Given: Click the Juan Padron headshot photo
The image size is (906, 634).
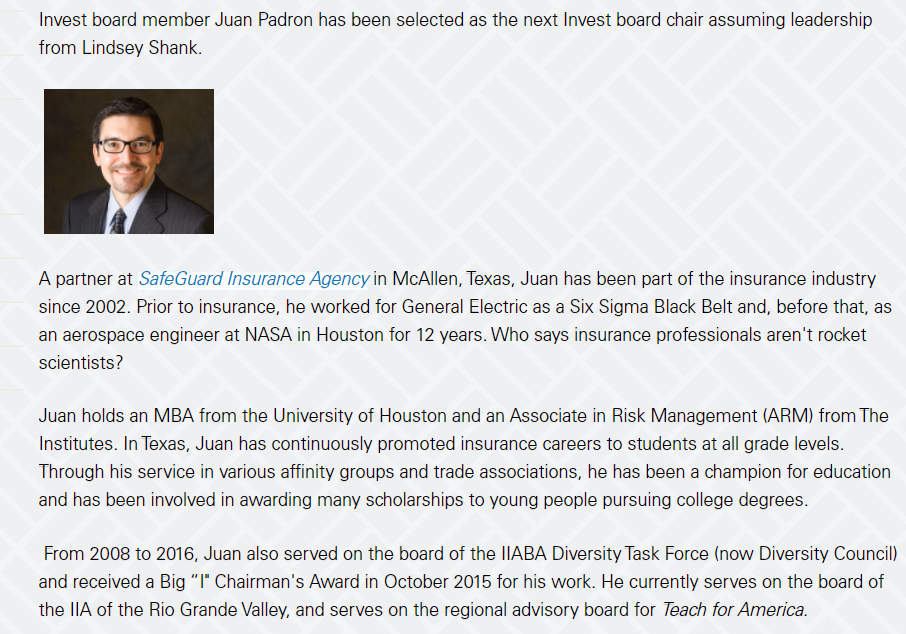Looking at the screenshot, I should pyautogui.click(x=129, y=161).
